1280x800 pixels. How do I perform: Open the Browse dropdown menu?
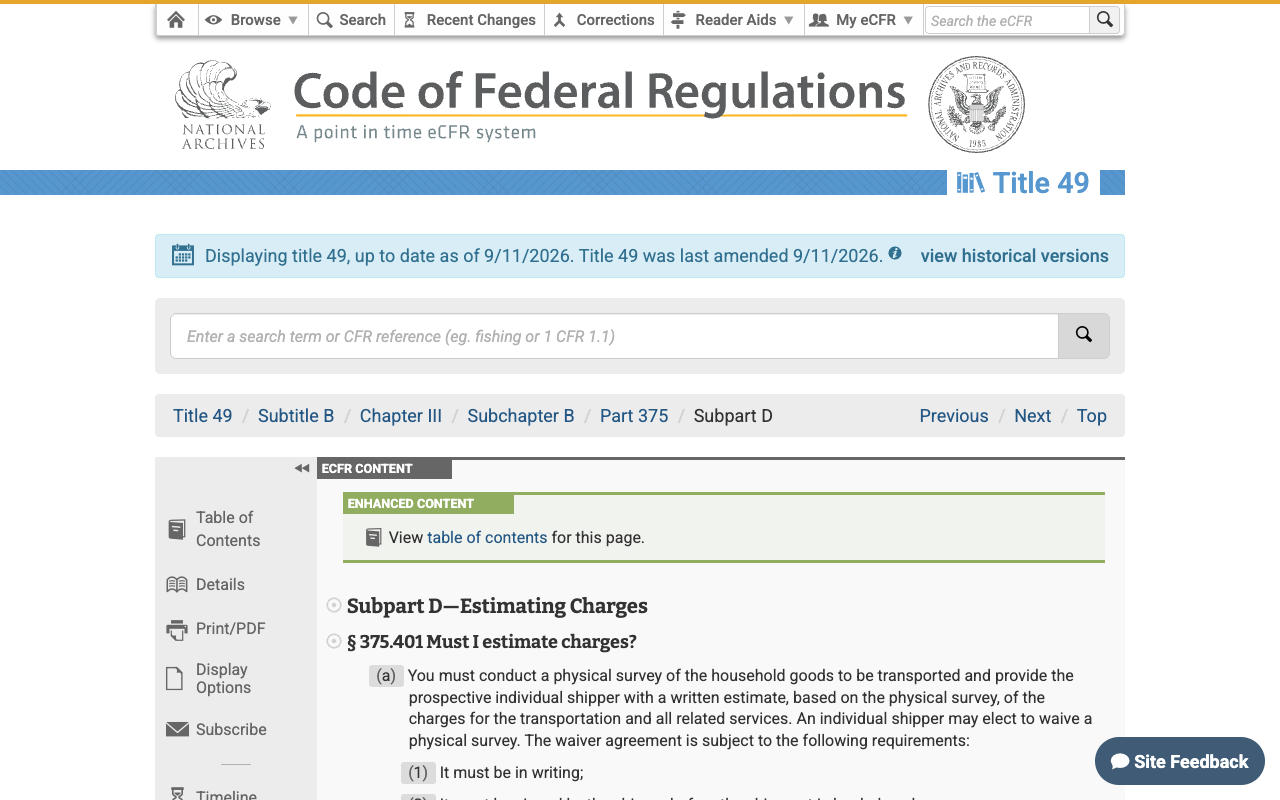(252, 20)
